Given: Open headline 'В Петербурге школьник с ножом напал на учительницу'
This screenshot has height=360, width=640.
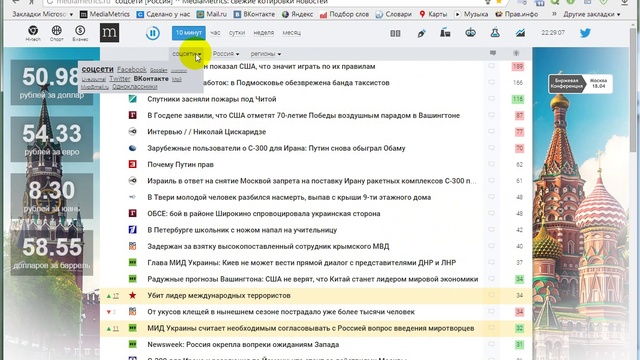Looking at the screenshot, I should 242,230.
